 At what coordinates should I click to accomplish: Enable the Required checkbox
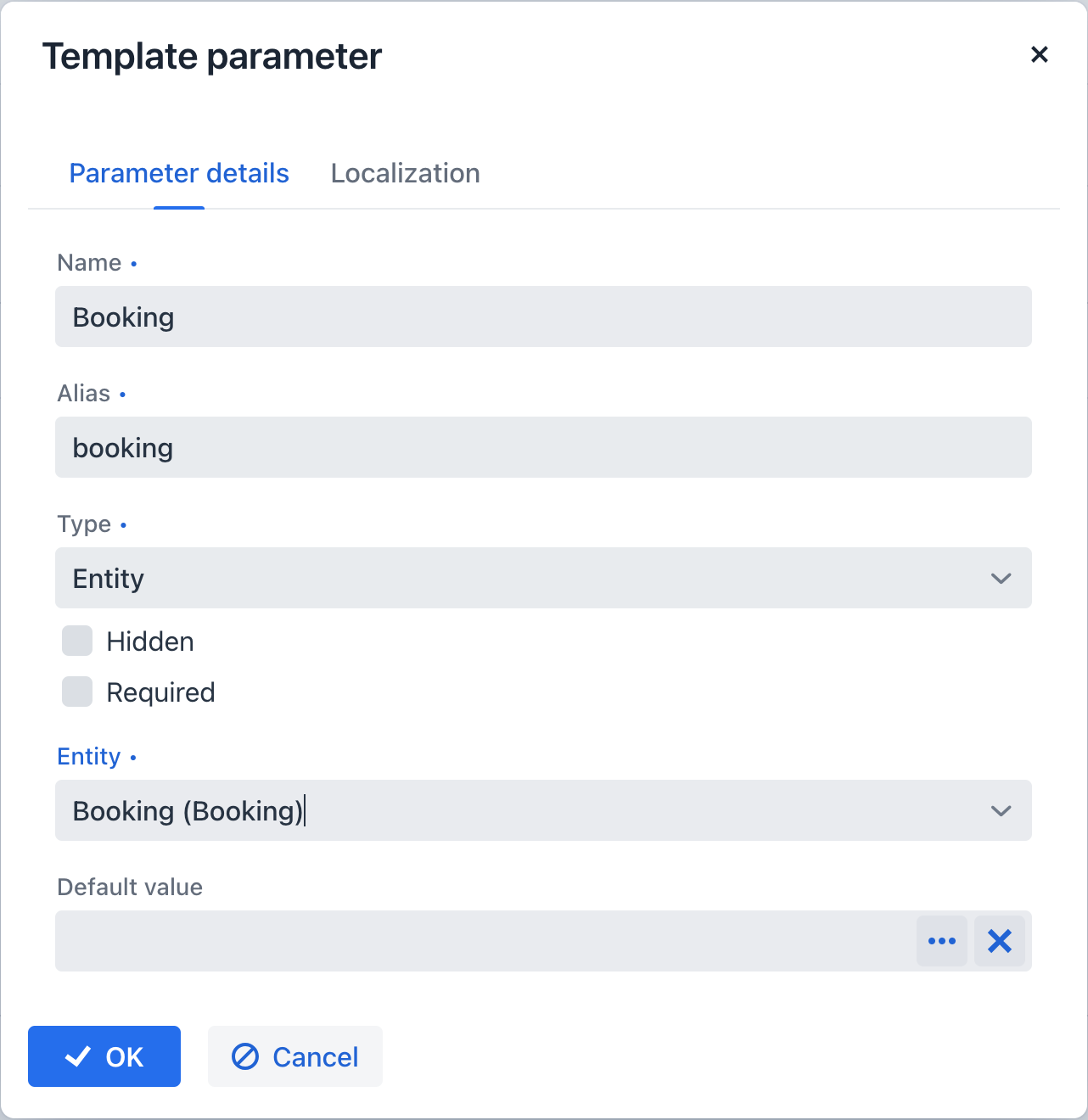pos(76,692)
